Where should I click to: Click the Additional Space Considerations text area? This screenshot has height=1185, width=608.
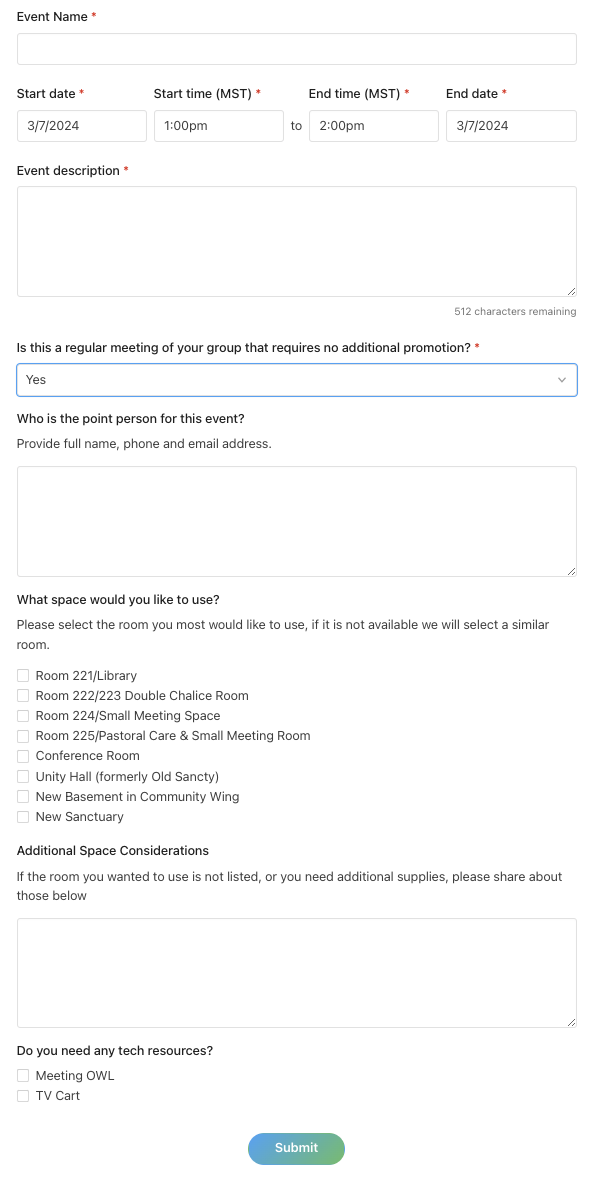click(x=296, y=973)
